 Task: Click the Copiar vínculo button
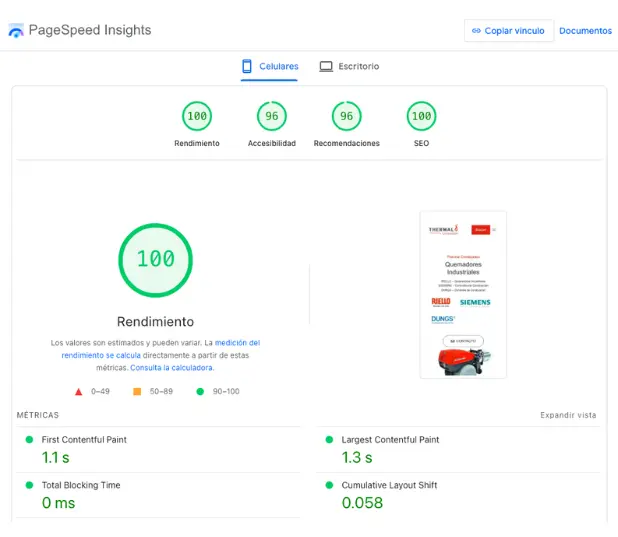coord(508,31)
